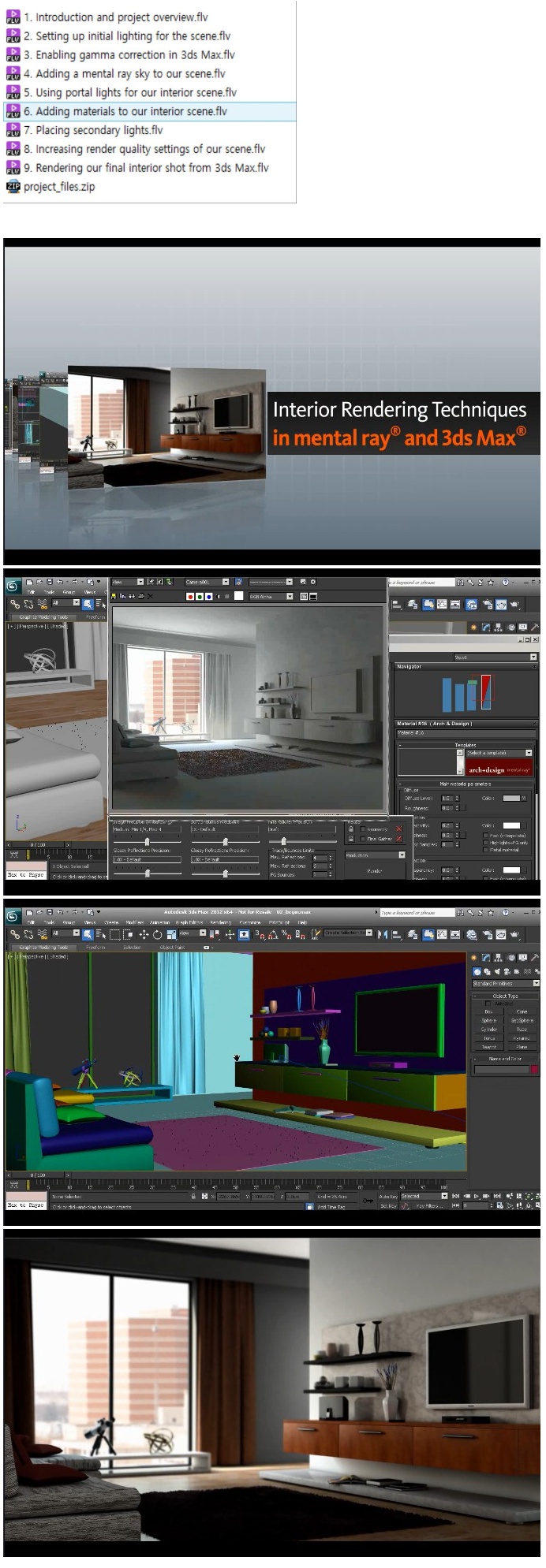Toggle Auto Key animation mode

pos(388,1196)
